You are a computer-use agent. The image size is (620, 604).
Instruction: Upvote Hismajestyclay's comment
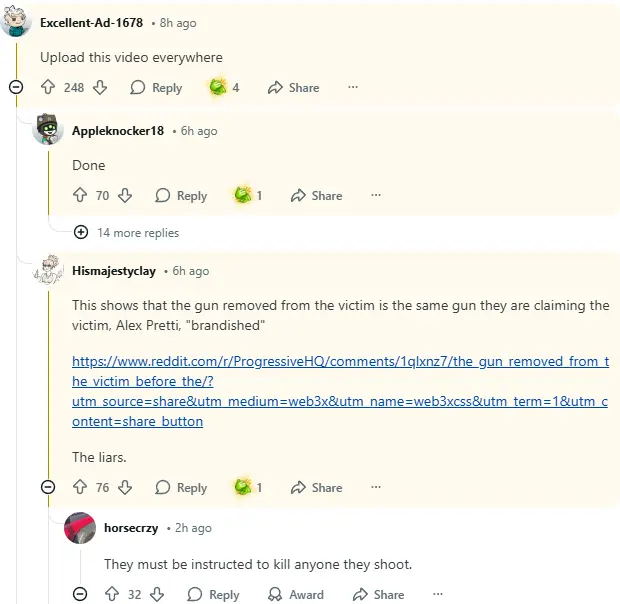tap(80, 488)
